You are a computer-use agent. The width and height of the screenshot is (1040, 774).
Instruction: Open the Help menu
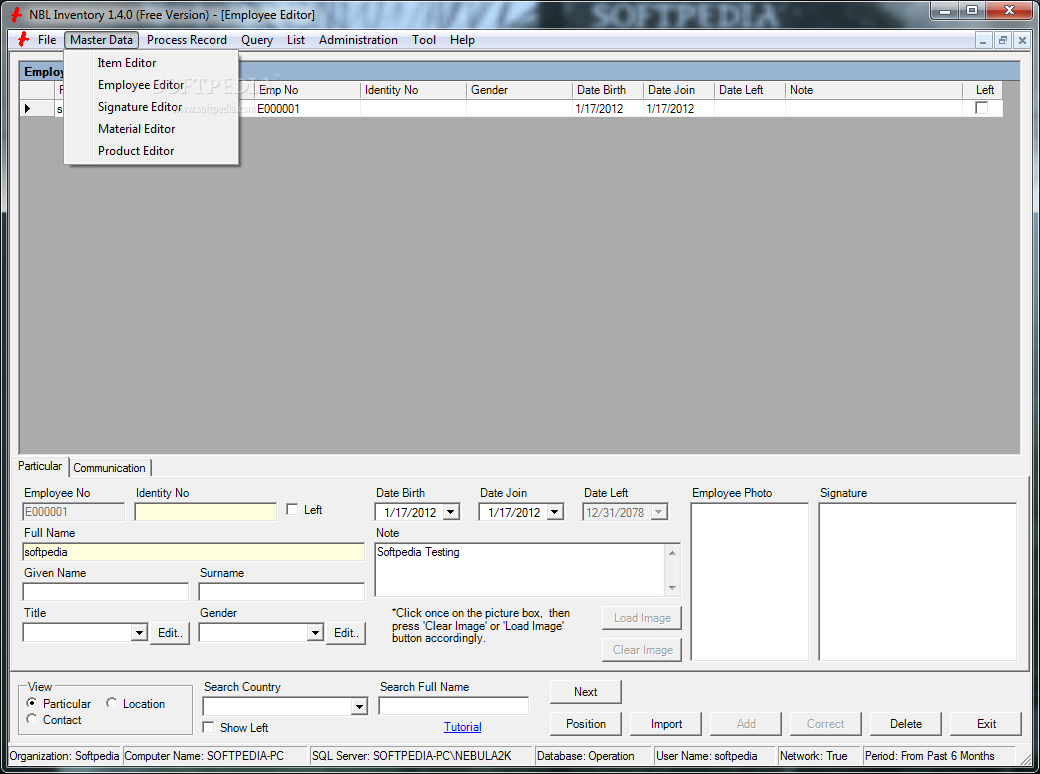coord(462,40)
